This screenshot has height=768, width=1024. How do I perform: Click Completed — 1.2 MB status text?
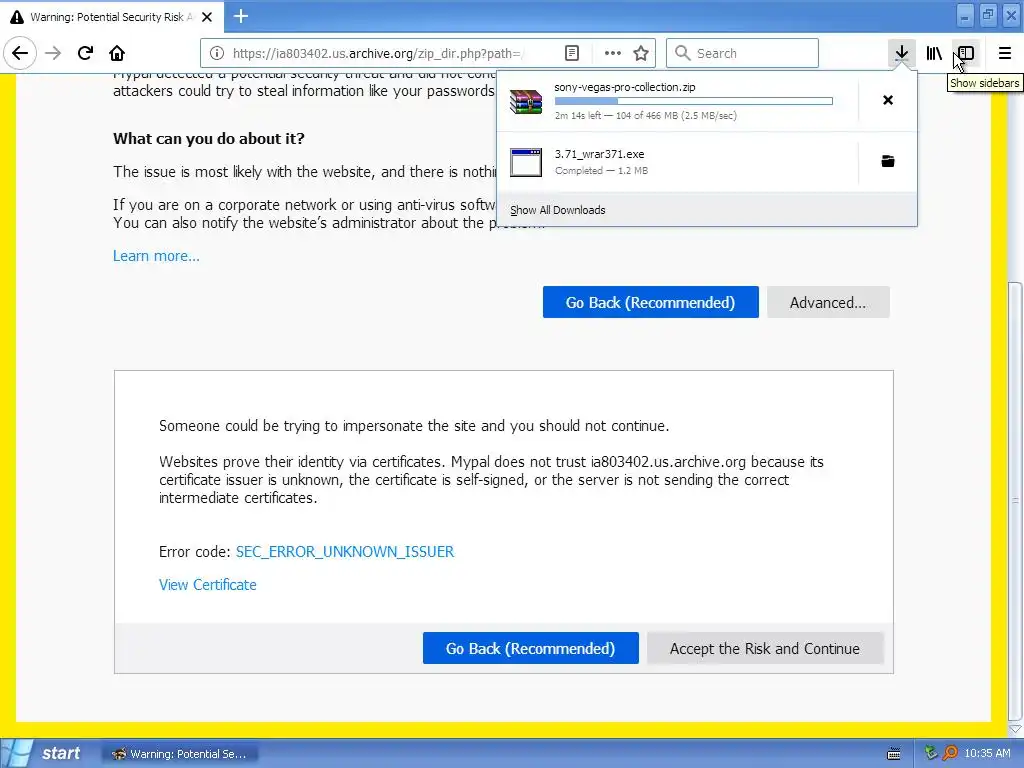[x=601, y=170]
